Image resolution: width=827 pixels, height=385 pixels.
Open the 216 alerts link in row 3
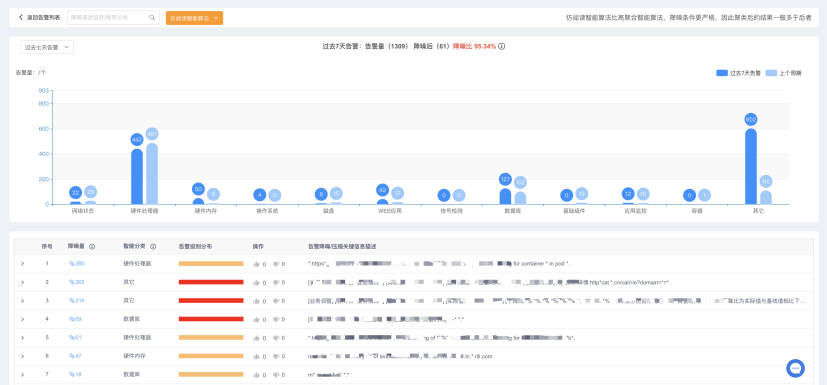click(x=76, y=301)
